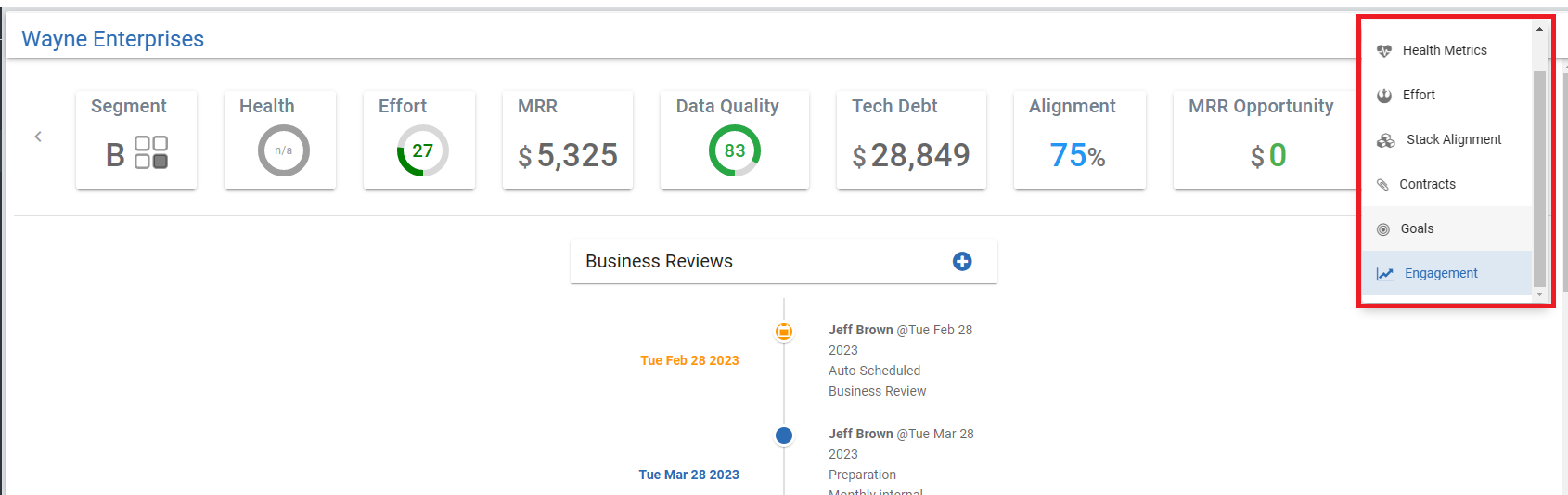
Task: Go to previous metric cards
Action: pyautogui.click(x=38, y=137)
